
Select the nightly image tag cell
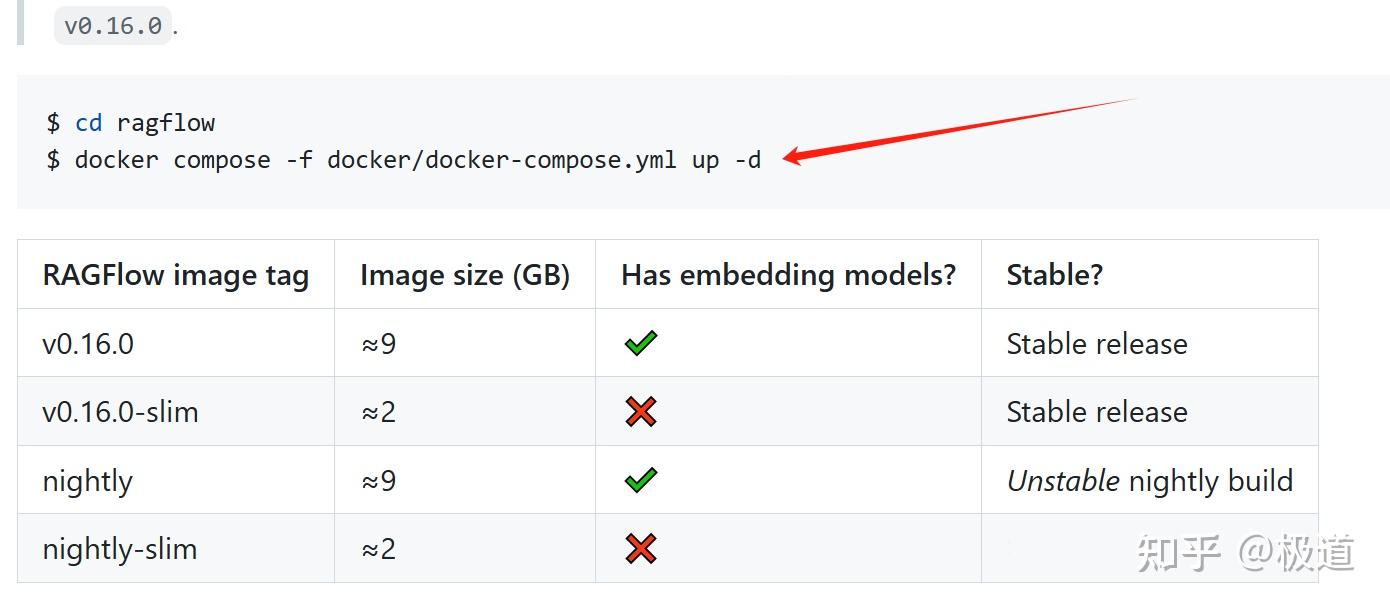click(x=87, y=481)
